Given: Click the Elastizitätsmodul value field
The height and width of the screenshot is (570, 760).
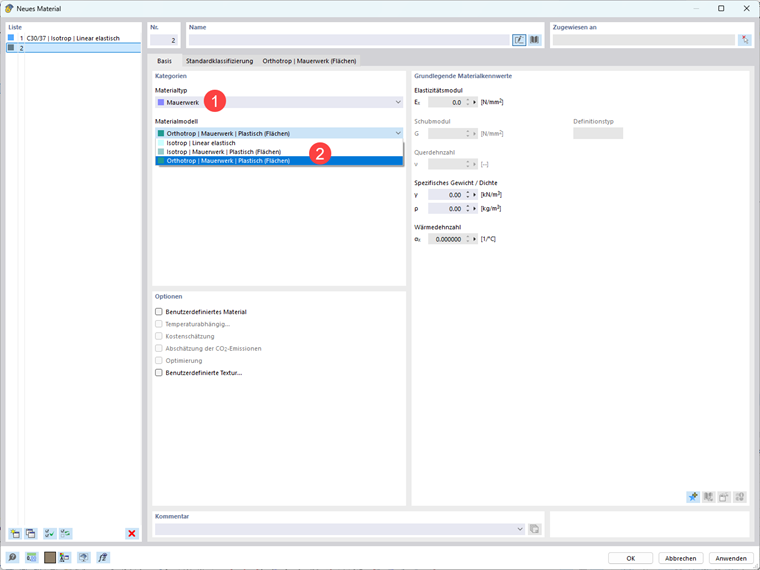Looking at the screenshot, I should pos(446,102).
